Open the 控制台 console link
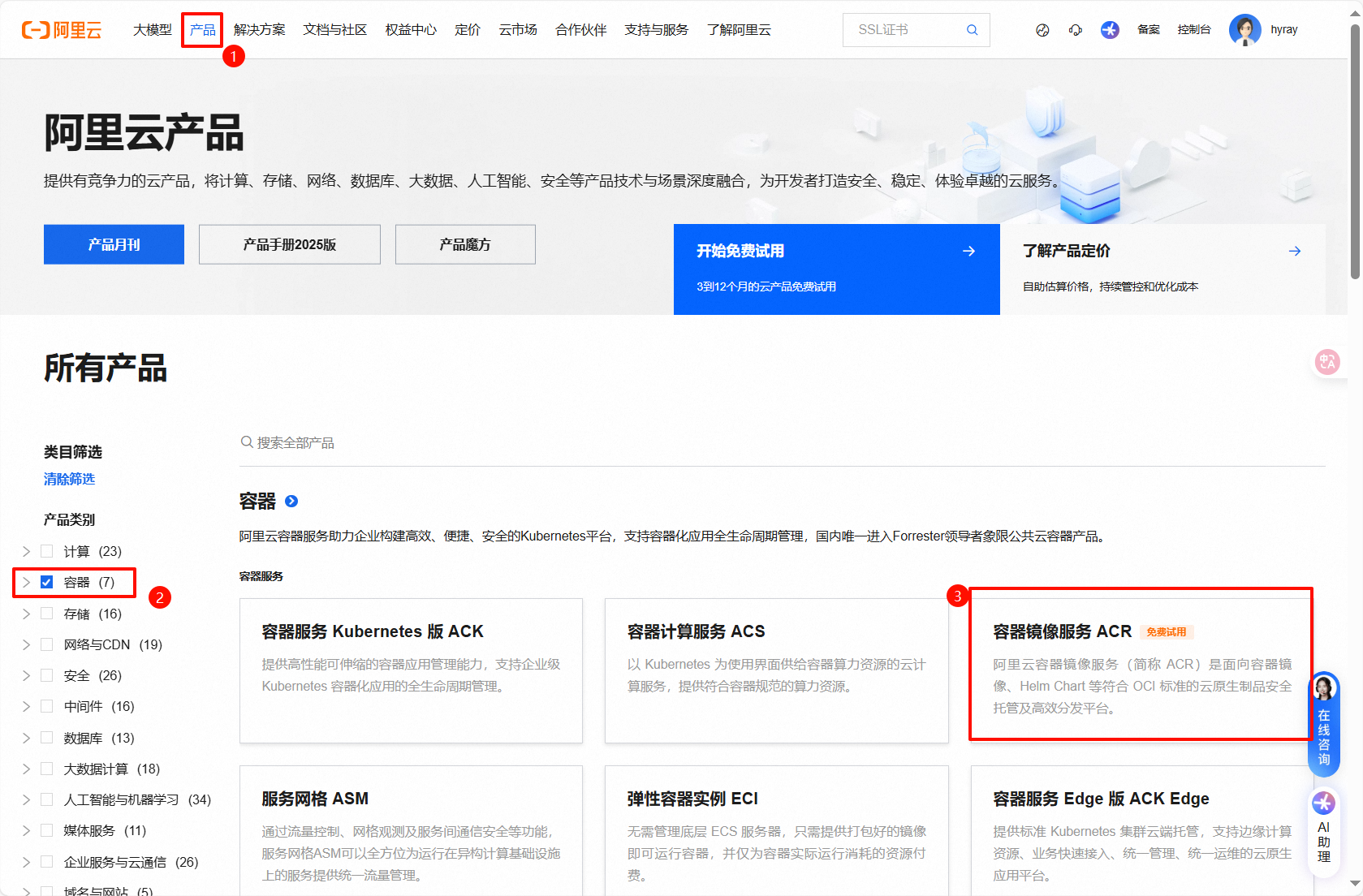The width and height of the screenshot is (1363, 896). click(1194, 30)
